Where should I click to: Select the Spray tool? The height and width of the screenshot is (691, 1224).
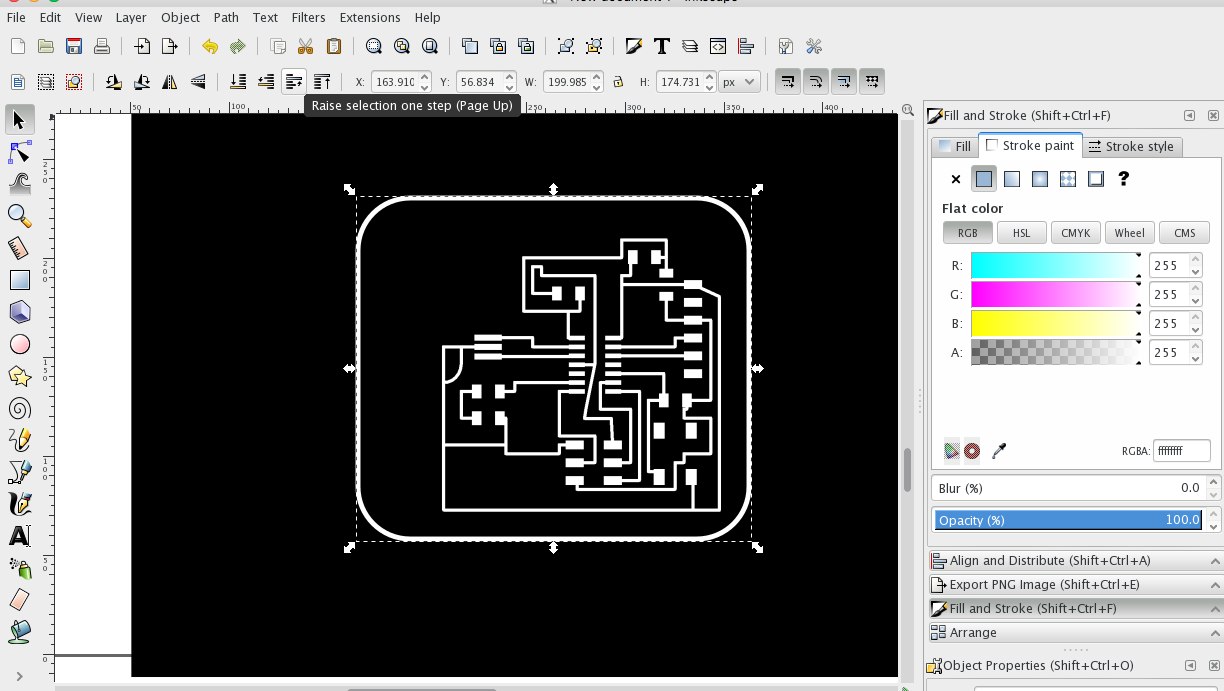19,568
